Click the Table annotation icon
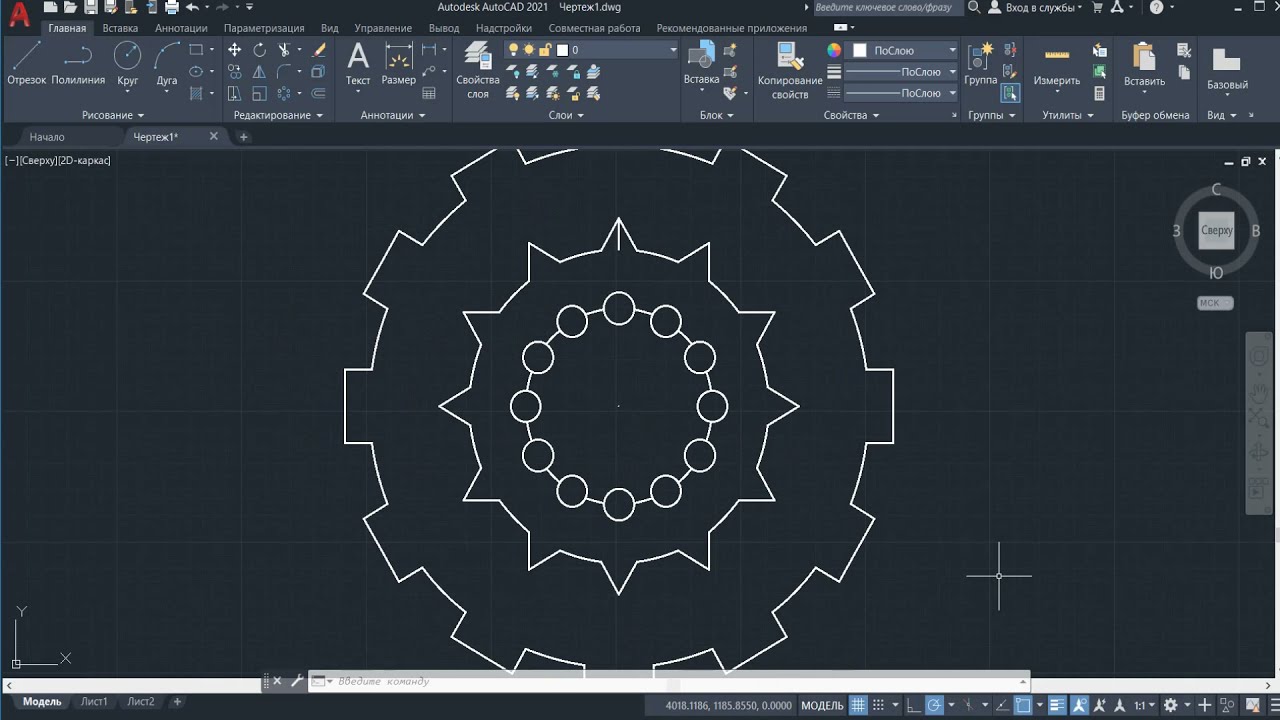The width and height of the screenshot is (1280, 720). pyautogui.click(x=429, y=93)
